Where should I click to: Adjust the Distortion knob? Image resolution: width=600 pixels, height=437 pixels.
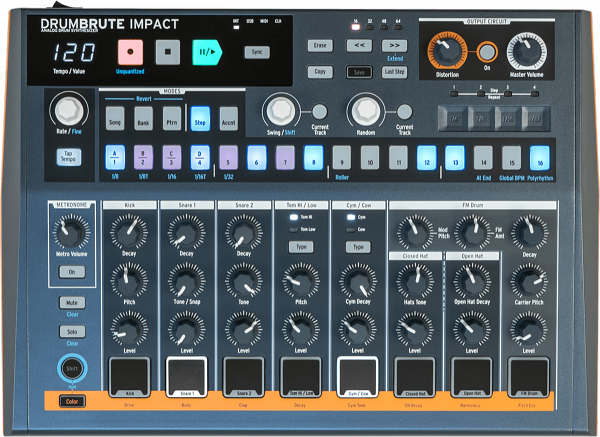[447, 51]
